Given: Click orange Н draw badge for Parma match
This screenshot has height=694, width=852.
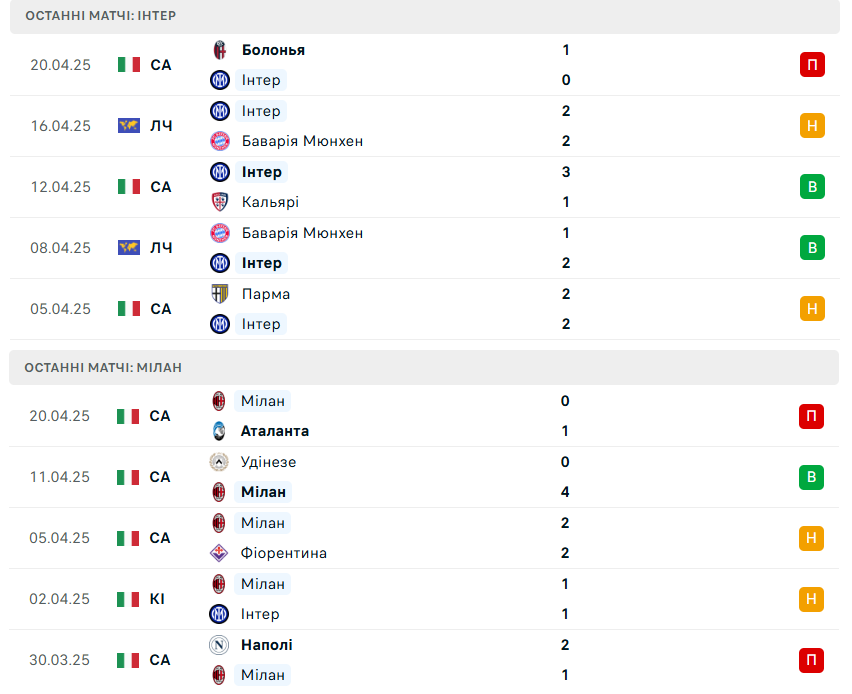Looking at the screenshot, I should click(x=812, y=309).
